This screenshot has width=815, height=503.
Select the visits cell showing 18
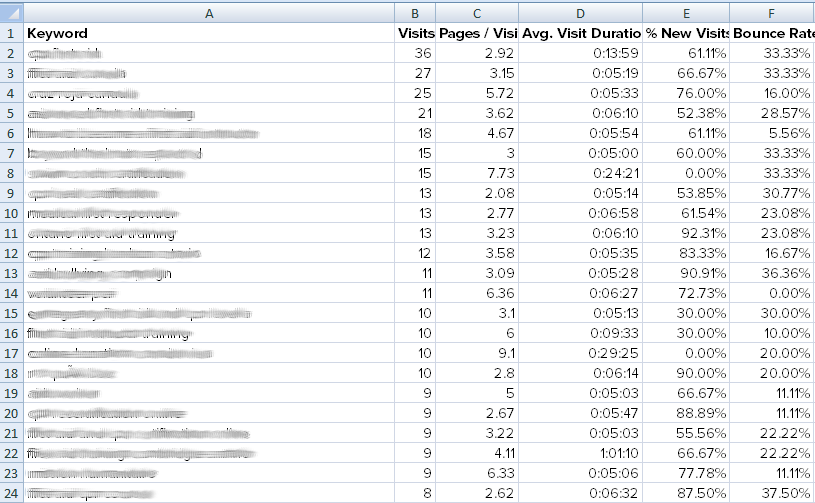(x=415, y=133)
